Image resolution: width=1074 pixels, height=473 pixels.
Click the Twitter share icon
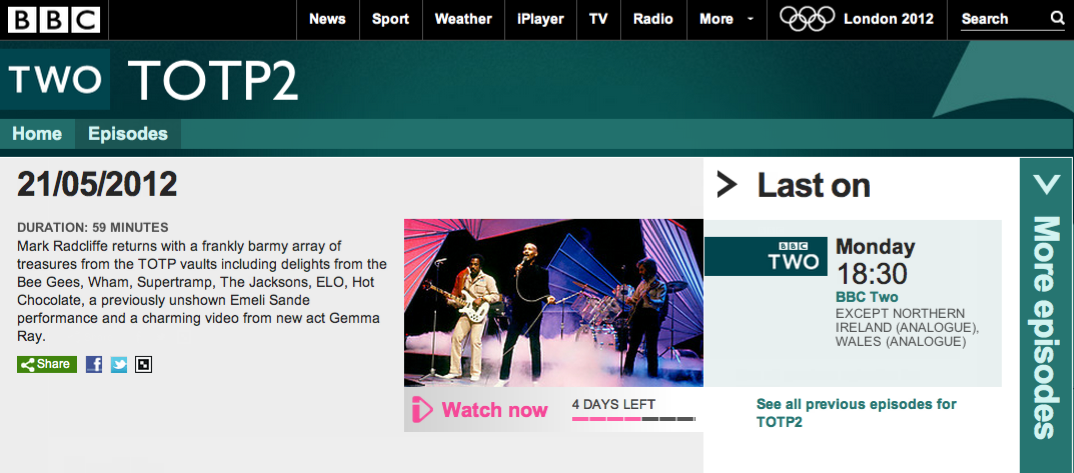119,365
